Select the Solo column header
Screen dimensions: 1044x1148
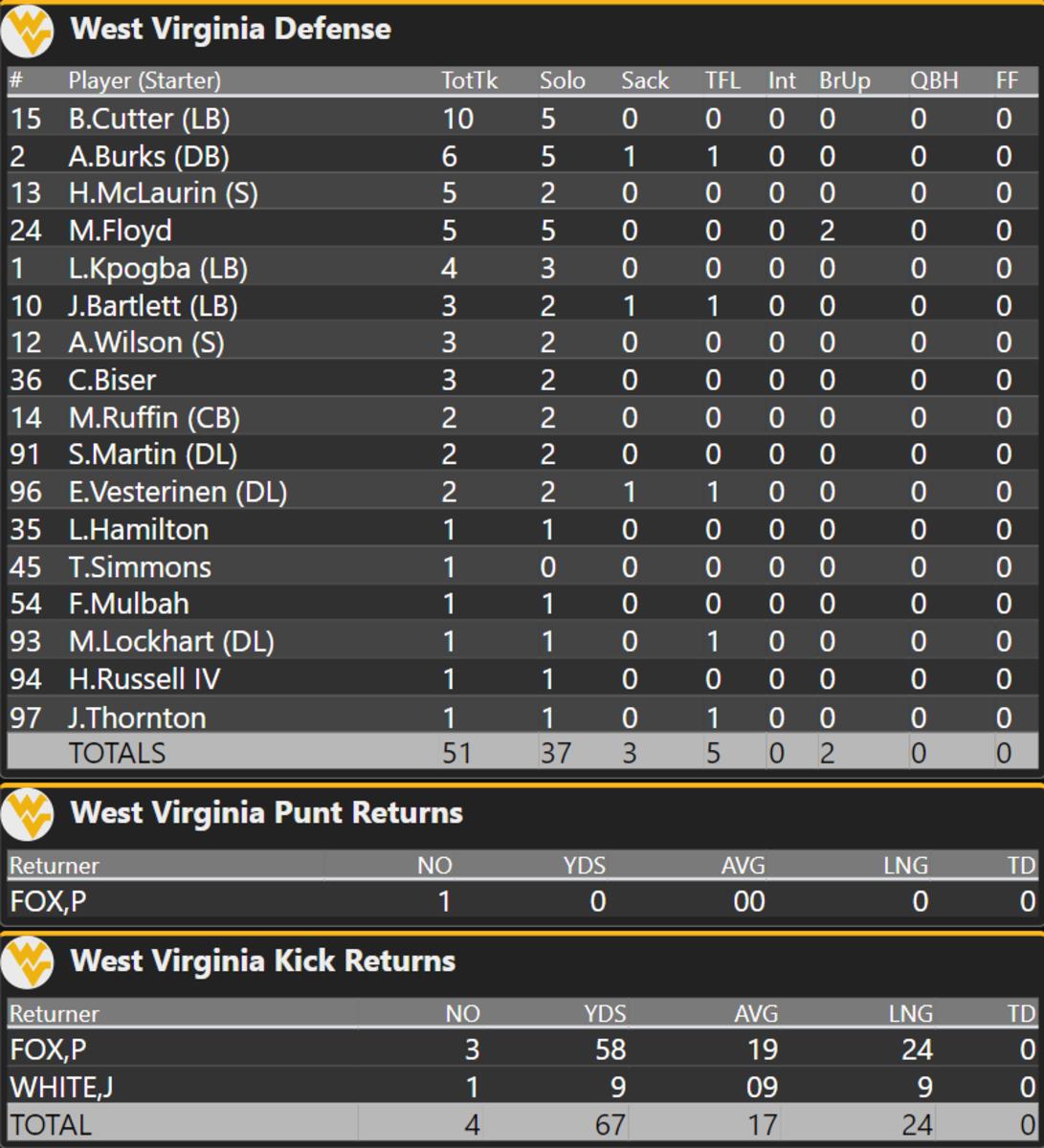click(x=562, y=80)
